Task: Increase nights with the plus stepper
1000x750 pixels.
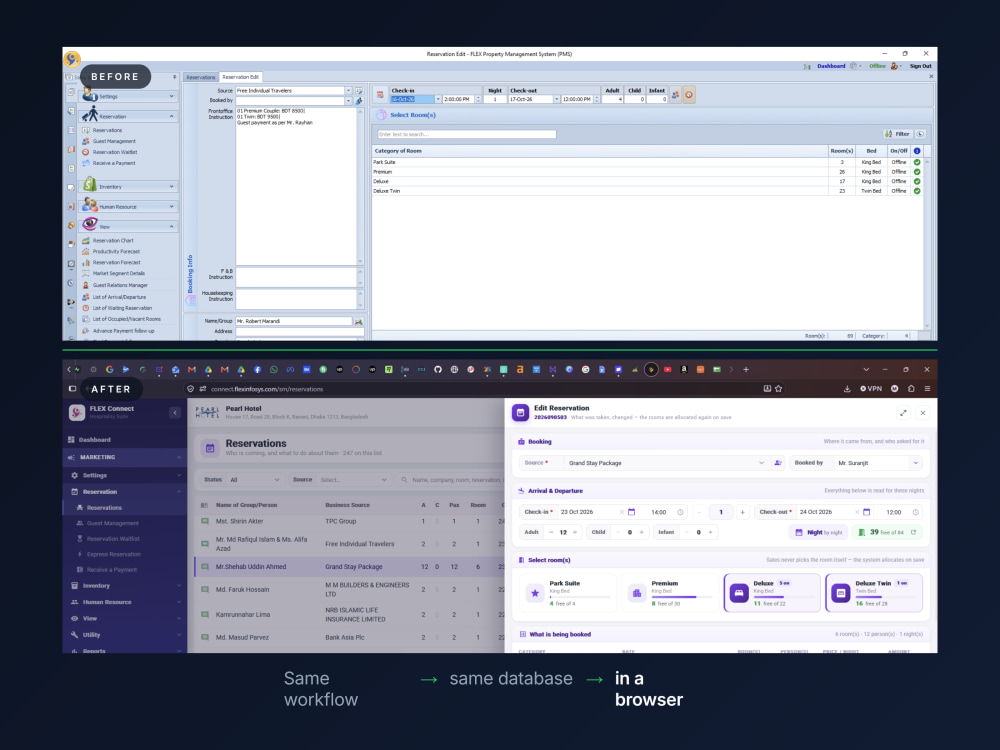Action: [742, 512]
